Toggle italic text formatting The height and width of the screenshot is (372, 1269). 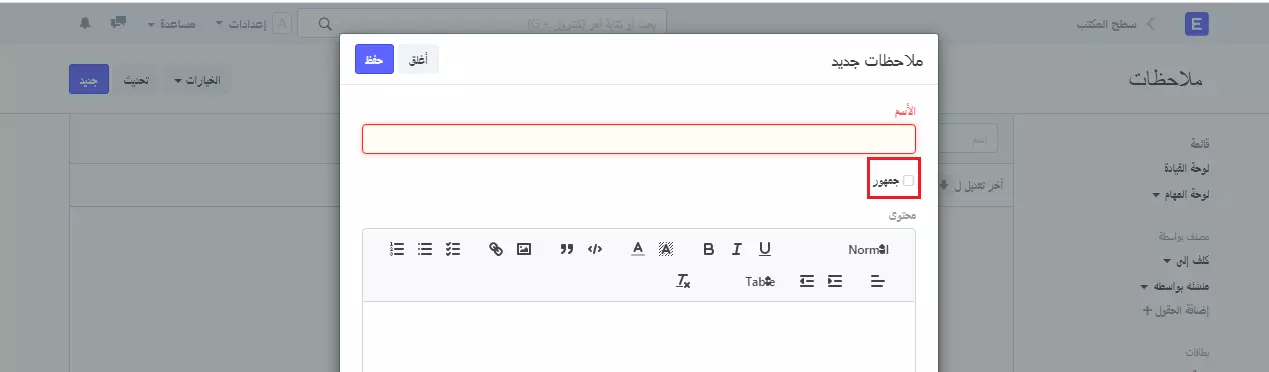pyautogui.click(x=737, y=249)
